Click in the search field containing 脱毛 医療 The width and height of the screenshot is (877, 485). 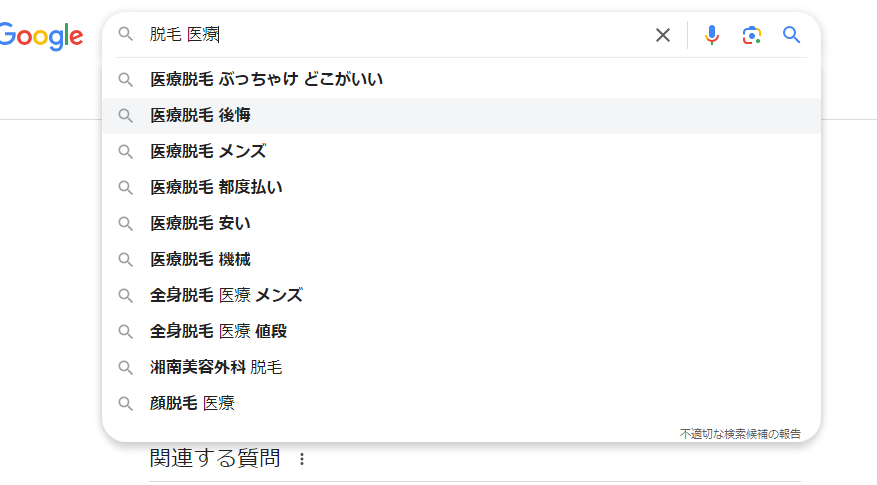(400, 35)
